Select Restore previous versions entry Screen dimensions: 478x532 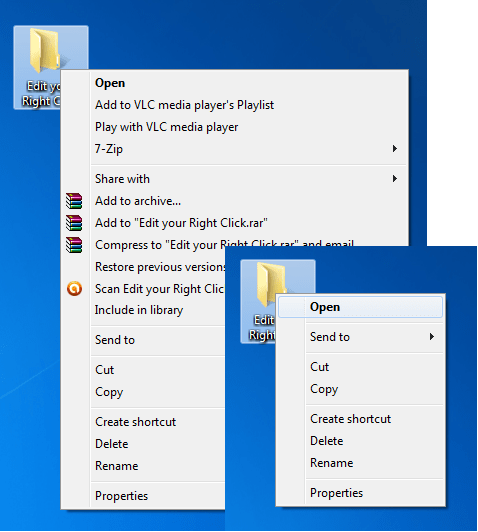point(160,267)
